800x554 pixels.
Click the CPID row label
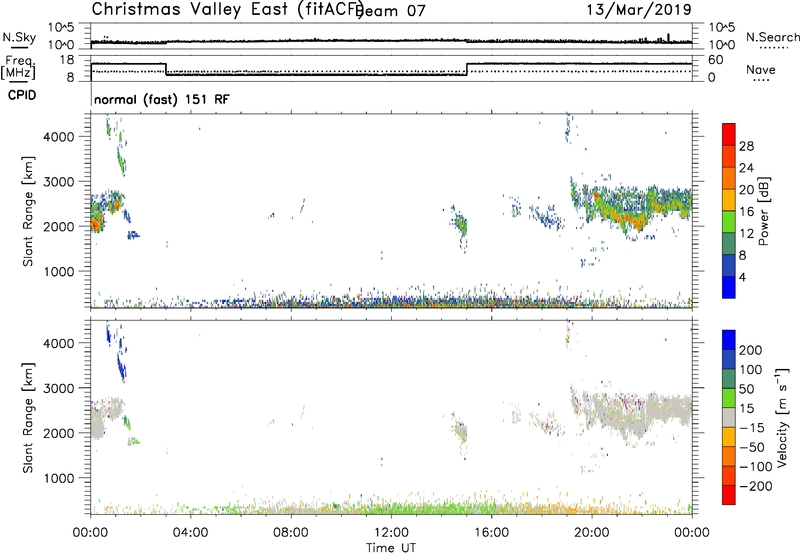point(22,95)
